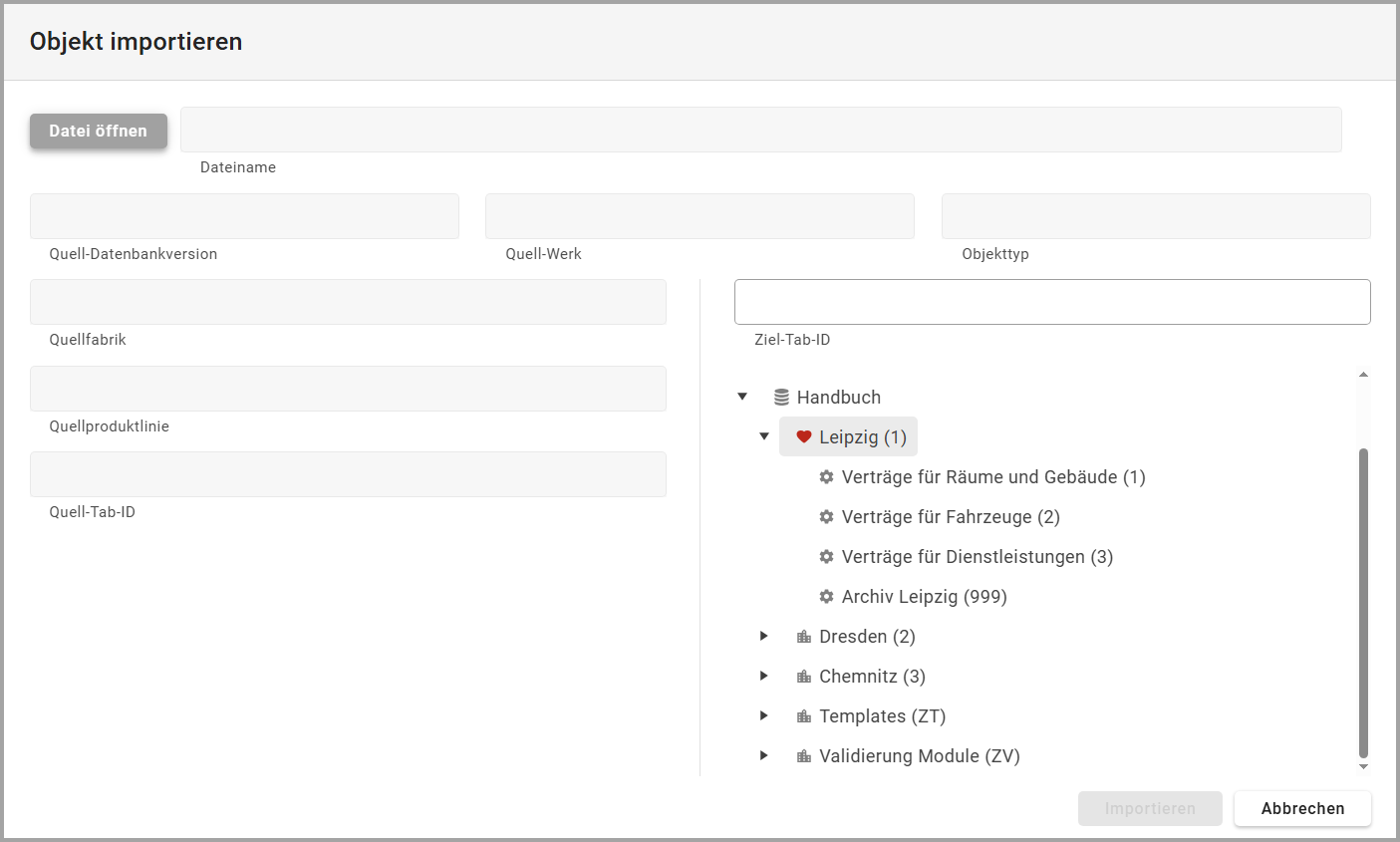Click the building icon next to Dresden
The image size is (1400, 842).
pos(804,637)
